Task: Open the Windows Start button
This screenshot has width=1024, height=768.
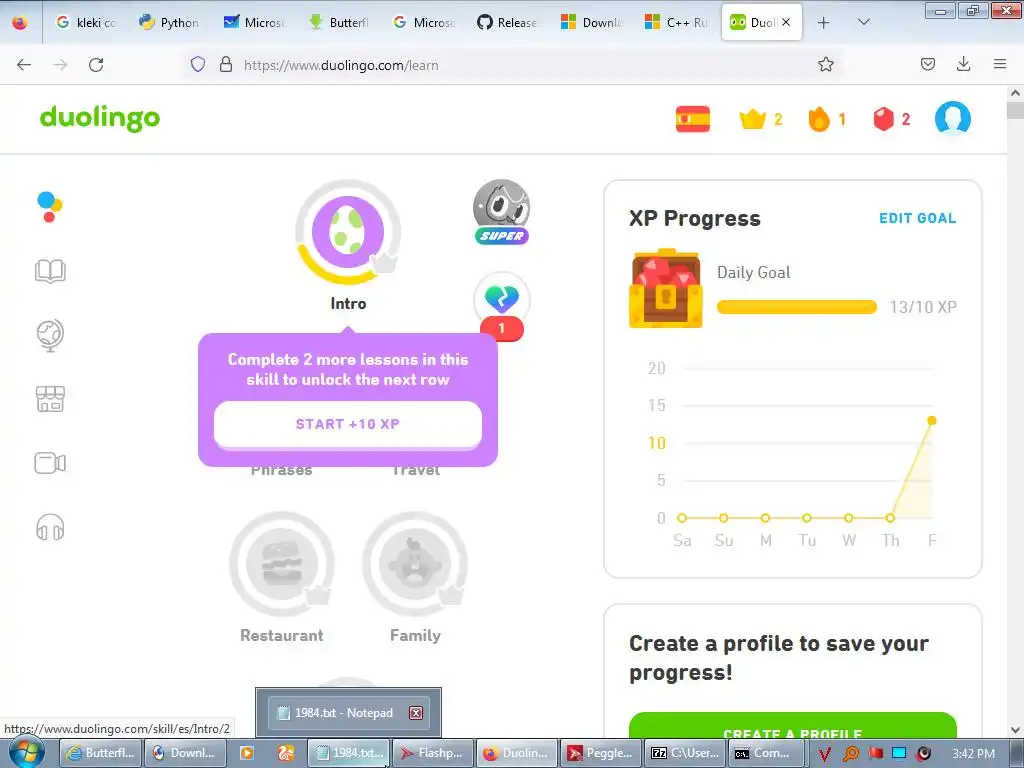Action: click(x=26, y=753)
